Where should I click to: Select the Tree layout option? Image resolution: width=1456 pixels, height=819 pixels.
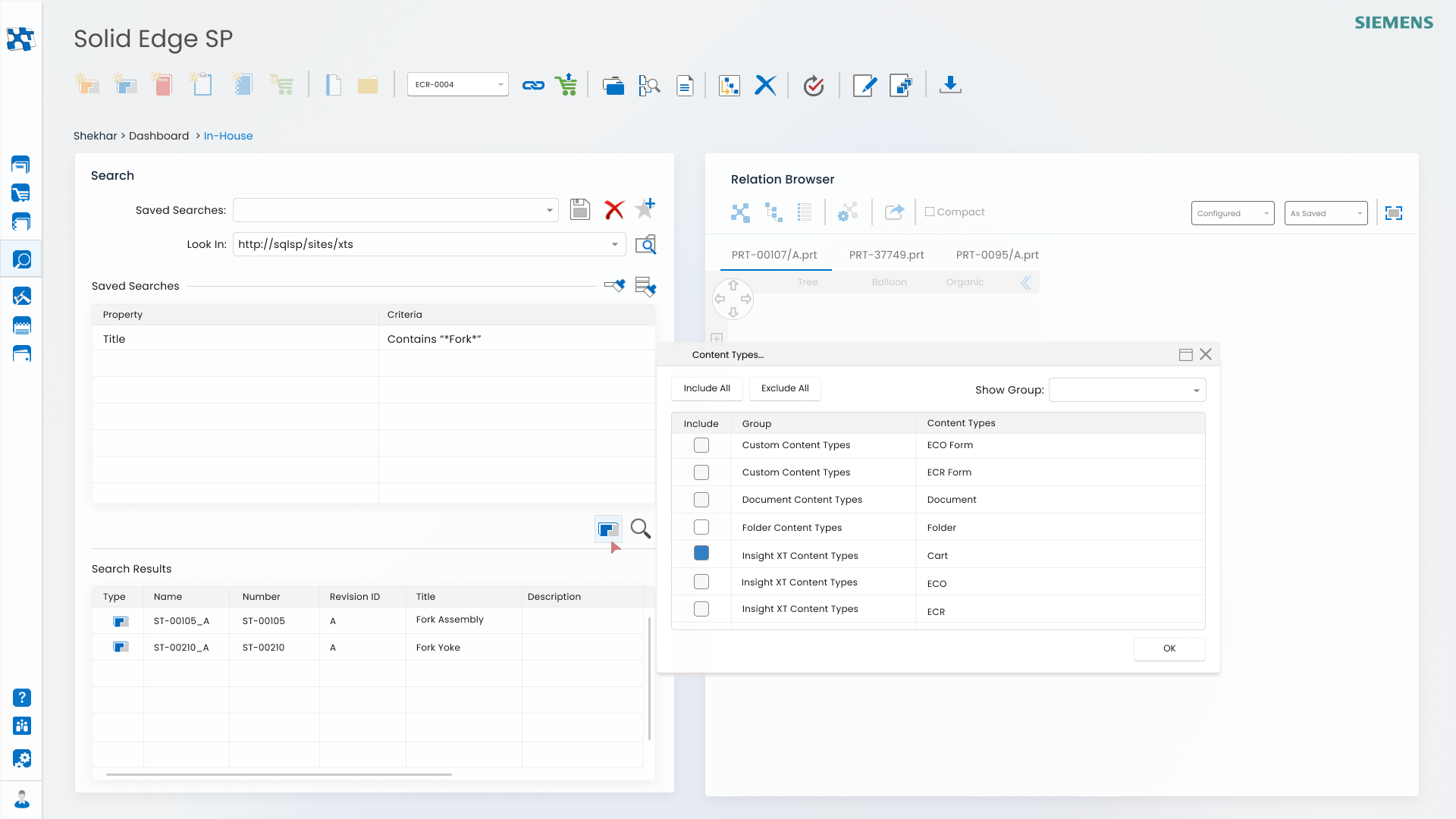(x=808, y=282)
